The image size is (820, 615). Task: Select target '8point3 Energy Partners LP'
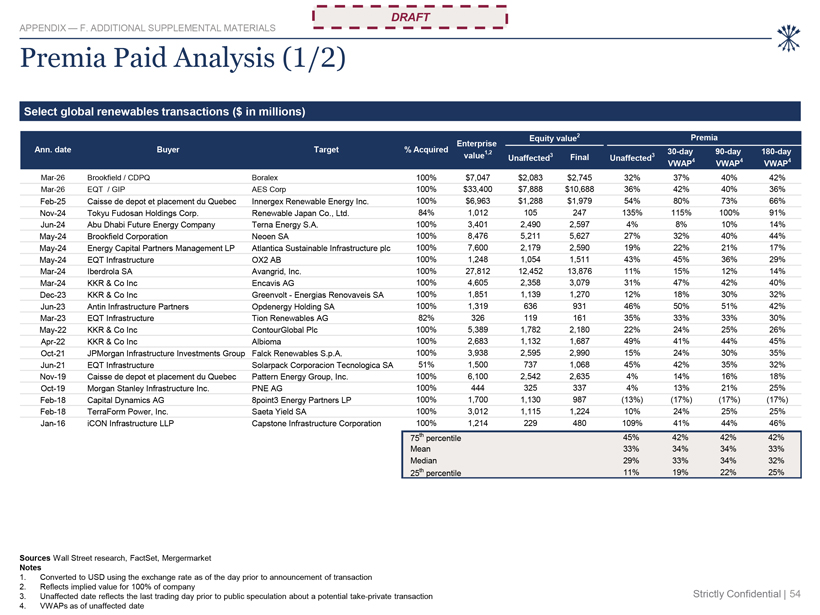[x=301, y=400]
